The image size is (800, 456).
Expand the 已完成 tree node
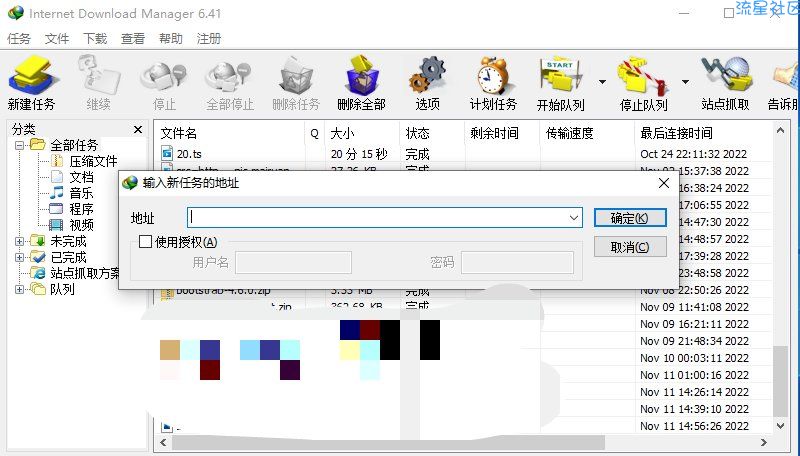pyautogui.click(x=19, y=257)
